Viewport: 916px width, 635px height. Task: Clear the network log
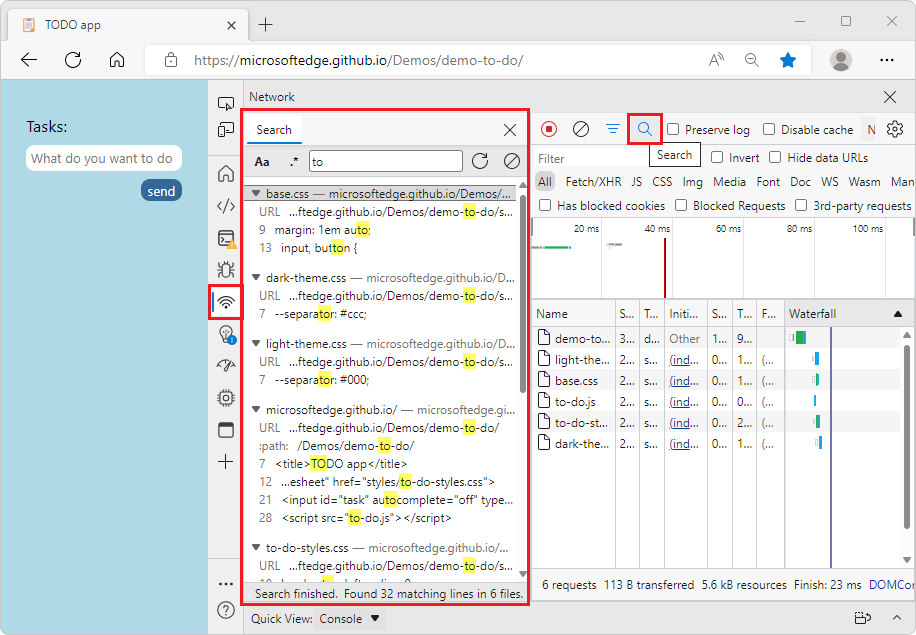point(581,129)
